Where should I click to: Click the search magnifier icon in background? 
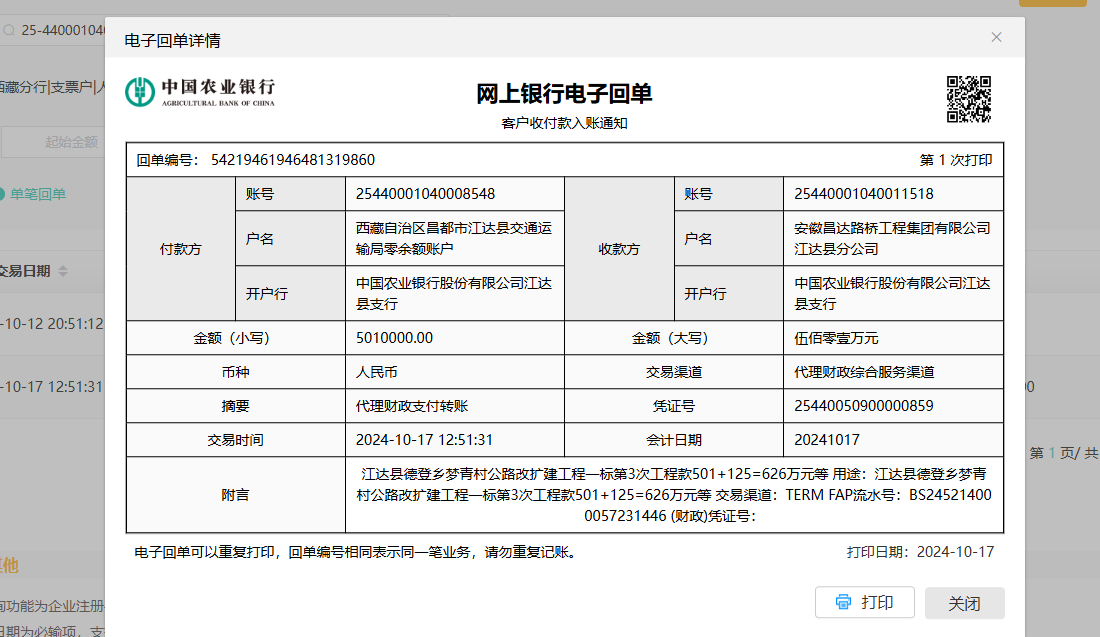coord(8,30)
